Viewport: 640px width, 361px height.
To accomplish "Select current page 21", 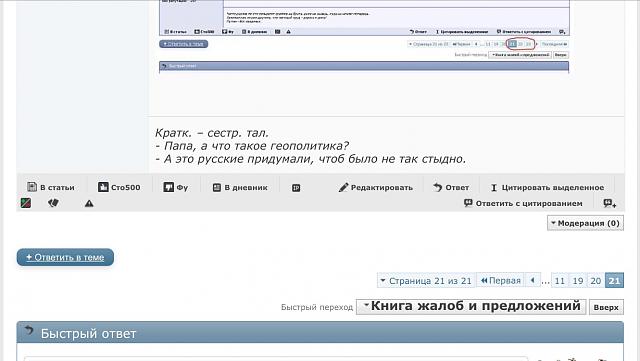I will [x=614, y=281].
